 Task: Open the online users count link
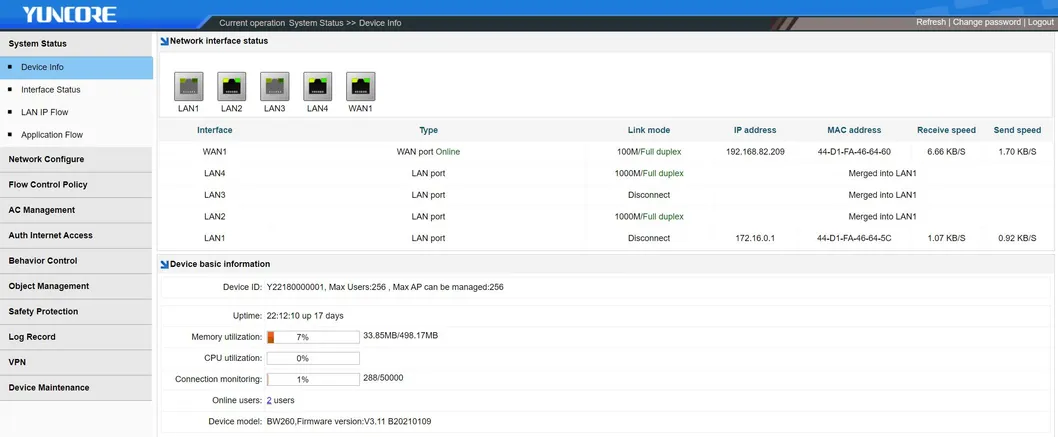269,400
